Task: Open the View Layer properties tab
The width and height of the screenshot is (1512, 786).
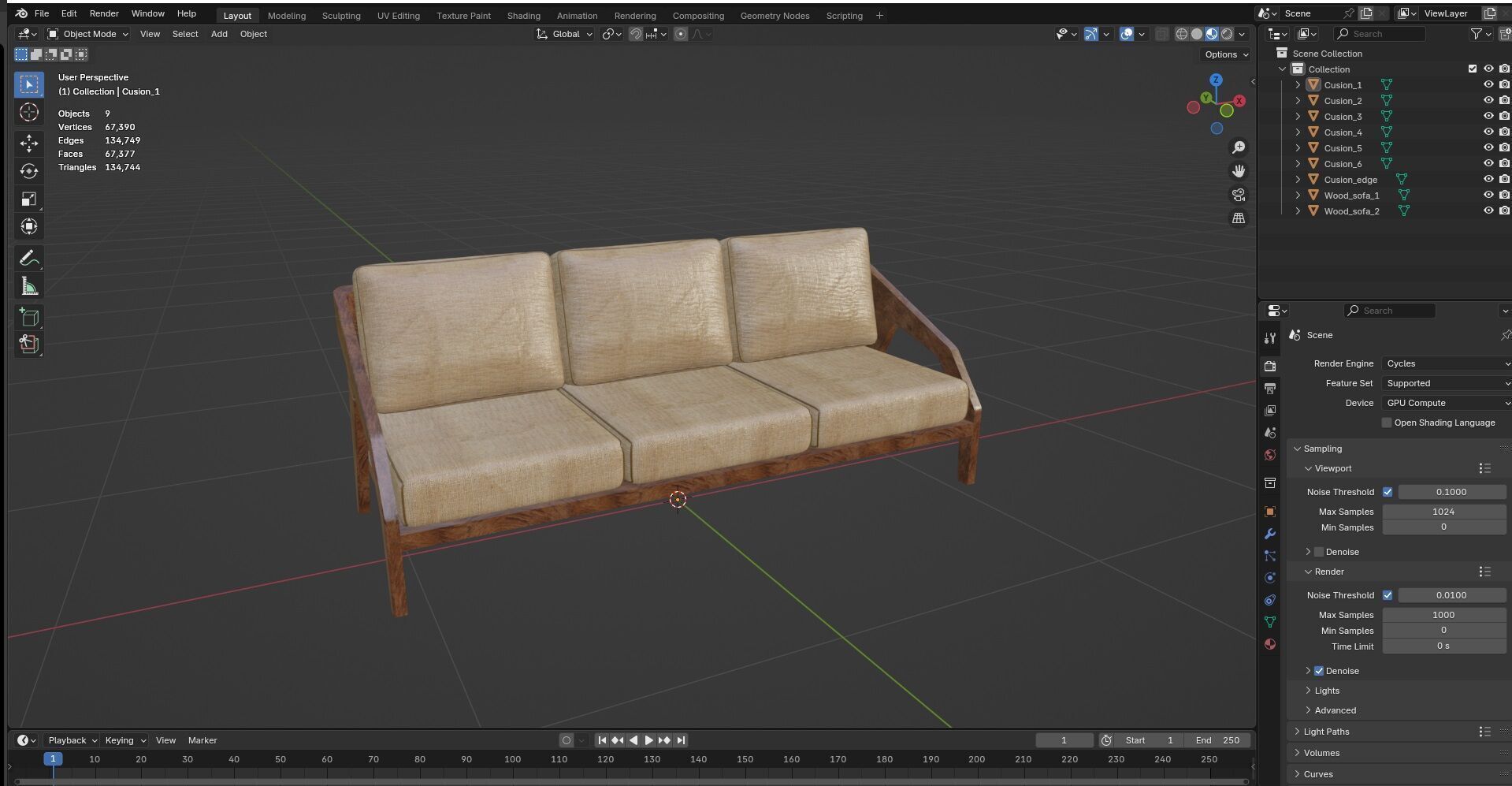Action: pos(1269,410)
